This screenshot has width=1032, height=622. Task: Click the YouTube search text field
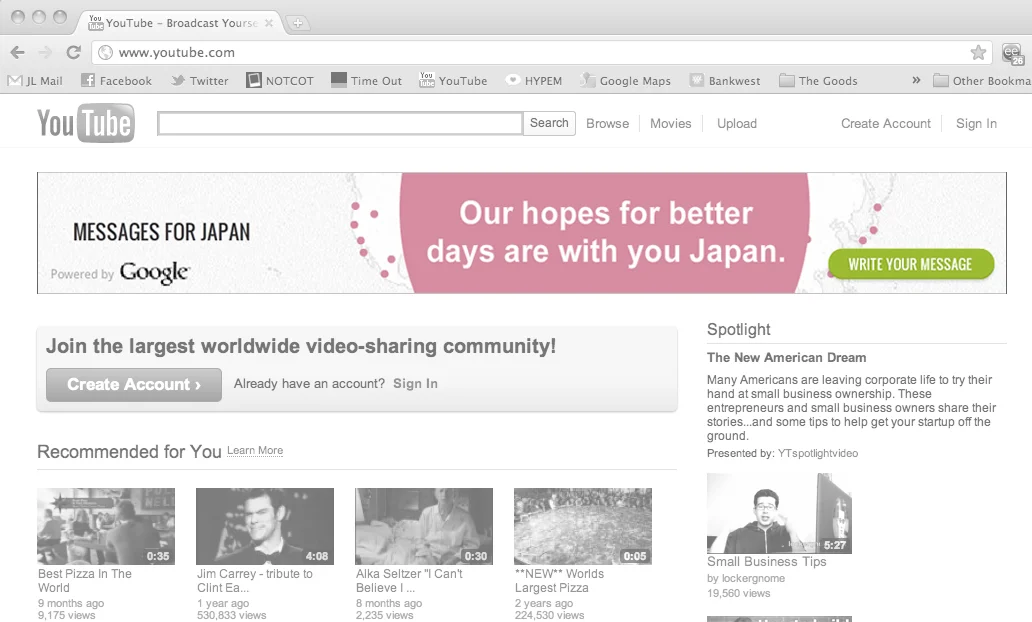[340, 123]
